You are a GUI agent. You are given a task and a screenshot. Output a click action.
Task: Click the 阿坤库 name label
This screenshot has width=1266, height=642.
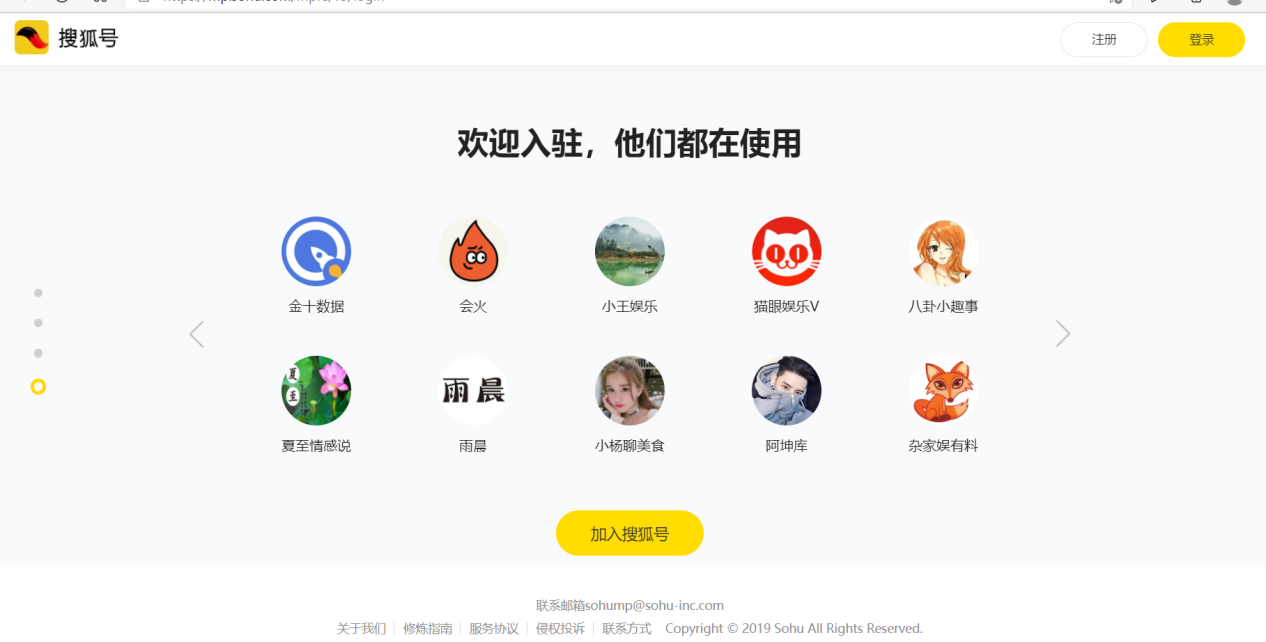point(787,446)
